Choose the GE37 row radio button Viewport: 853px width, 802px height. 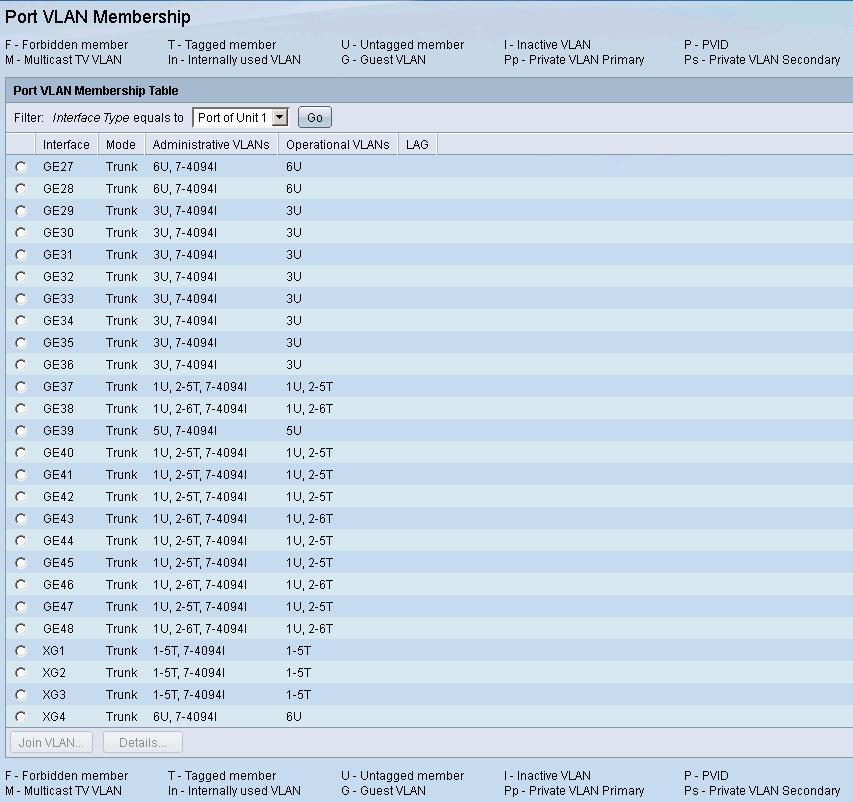(x=21, y=387)
